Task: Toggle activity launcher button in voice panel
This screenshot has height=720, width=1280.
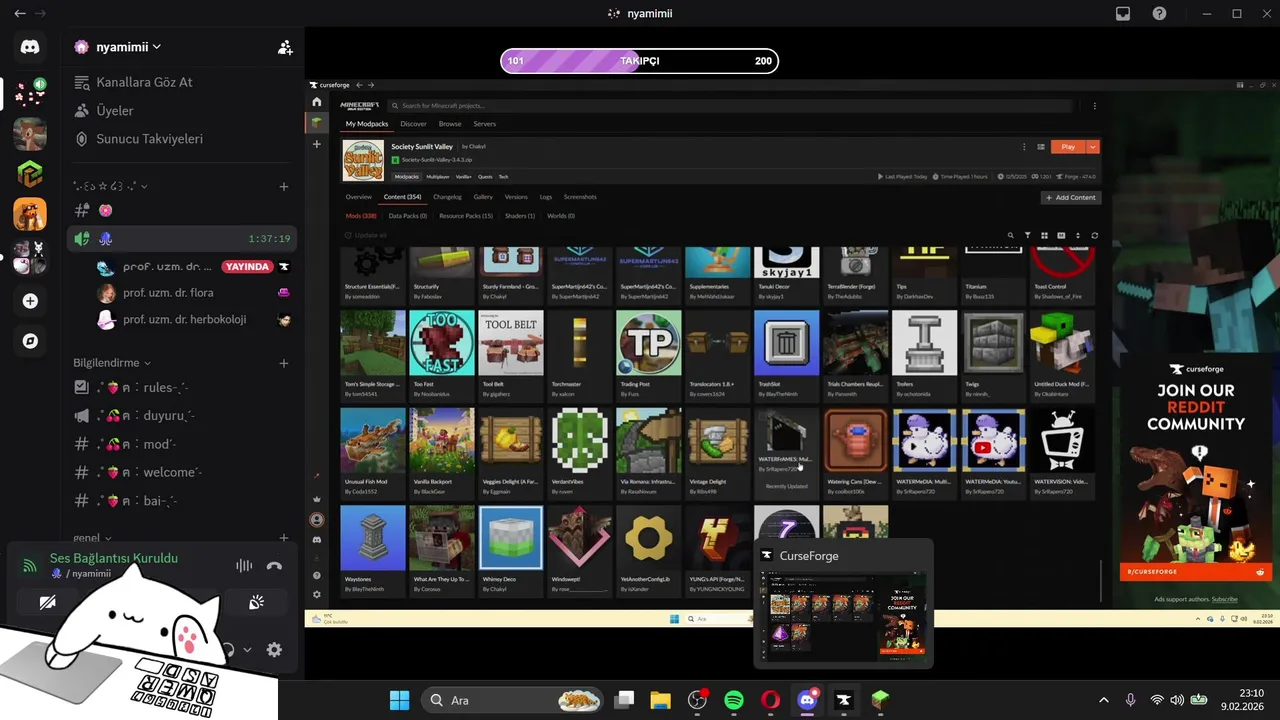Action: coord(257,603)
